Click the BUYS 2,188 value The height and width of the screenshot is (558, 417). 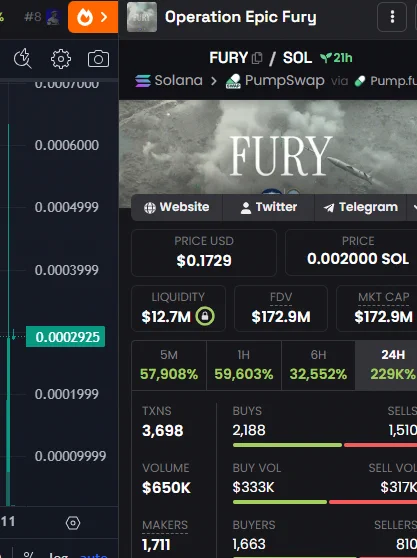click(x=249, y=430)
